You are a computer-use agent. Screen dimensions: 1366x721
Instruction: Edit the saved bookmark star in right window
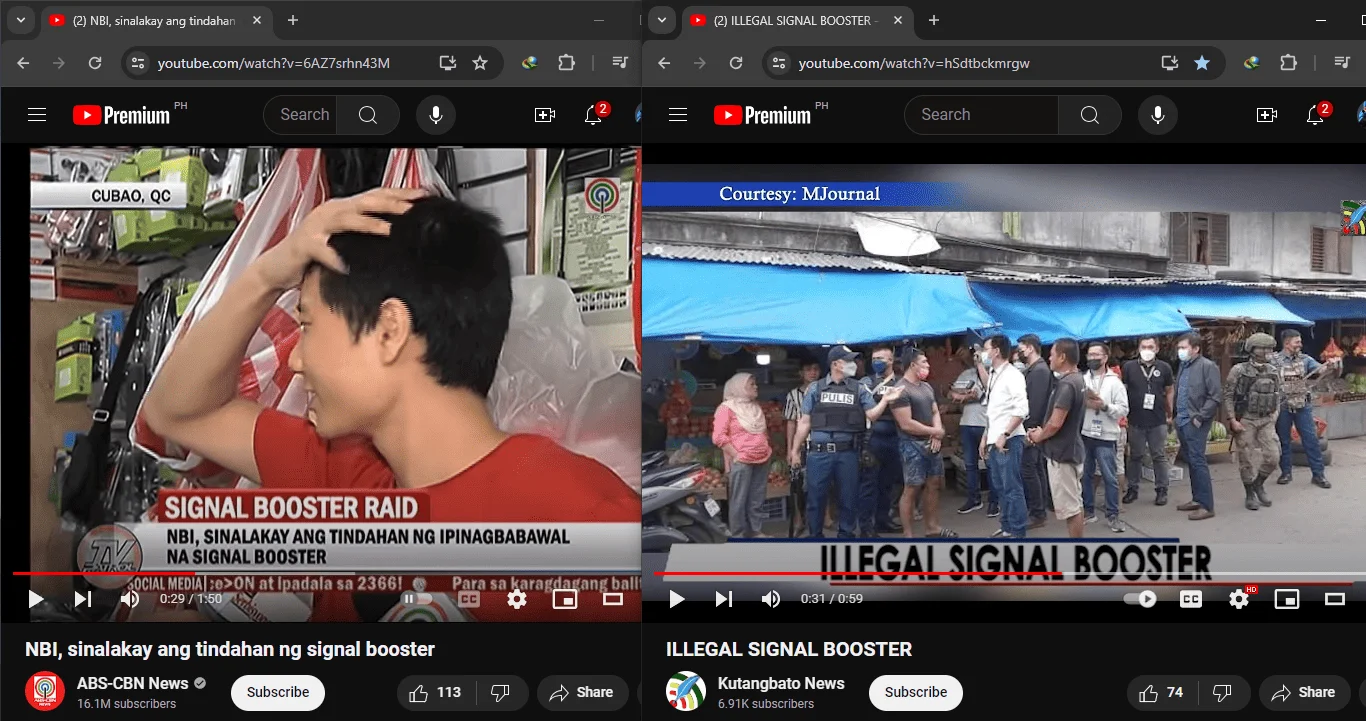click(1202, 63)
